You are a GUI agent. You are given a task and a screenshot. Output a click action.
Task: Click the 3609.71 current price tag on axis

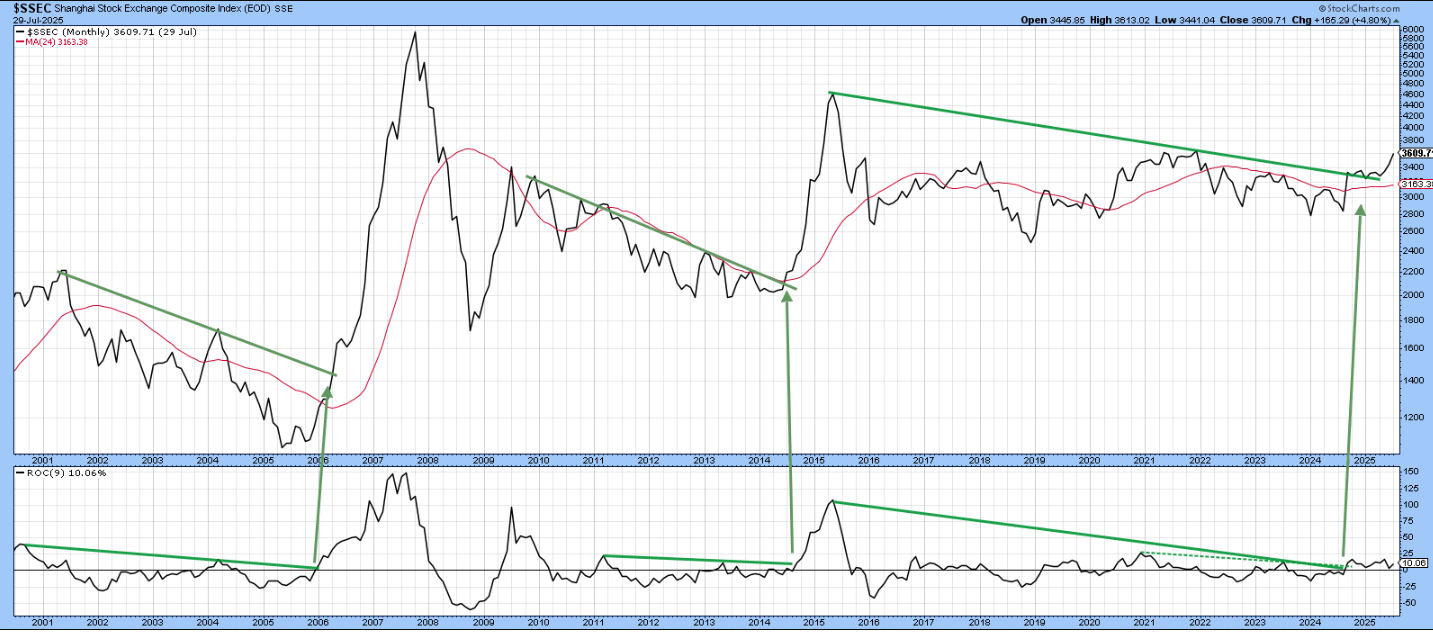[x=1417, y=153]
